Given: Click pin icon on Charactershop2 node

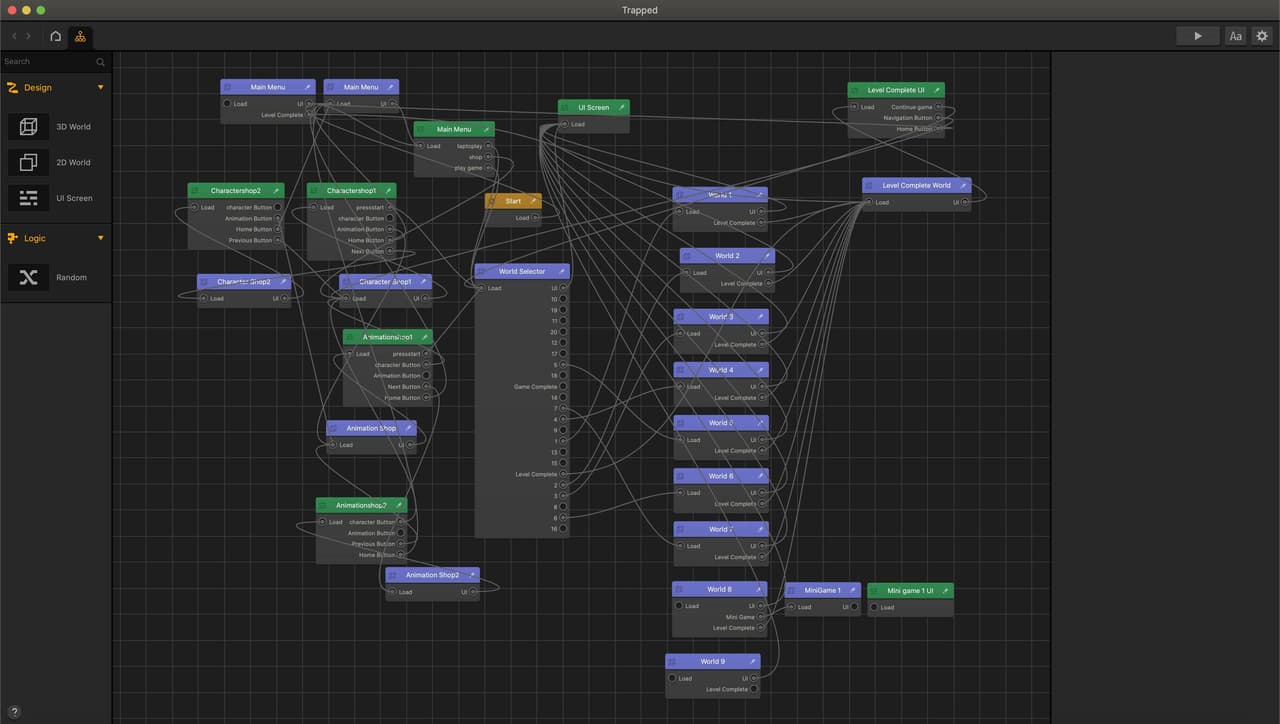Looking at the screenshot, I should pyautogui.click(x=277, y=190).
